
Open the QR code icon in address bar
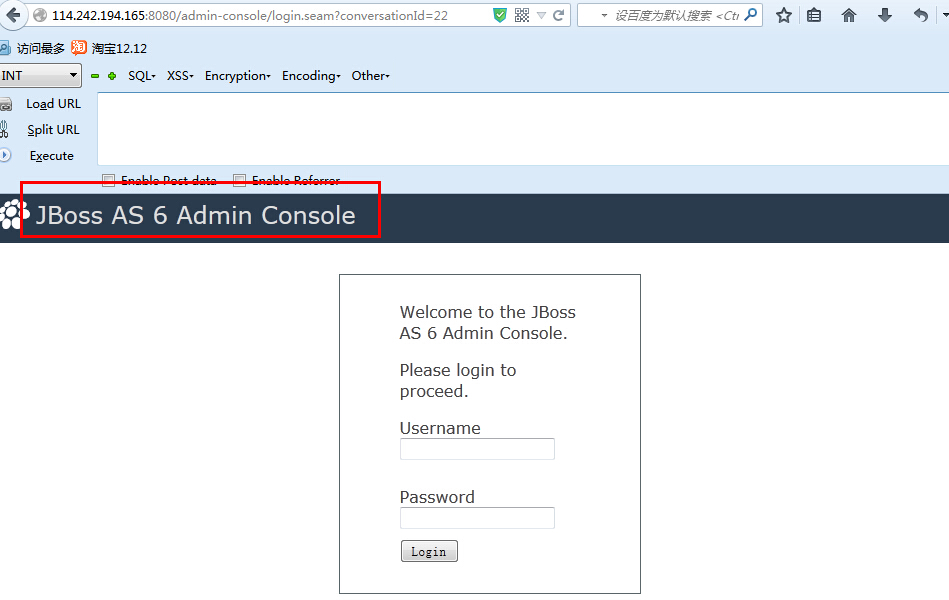[522, 15]
